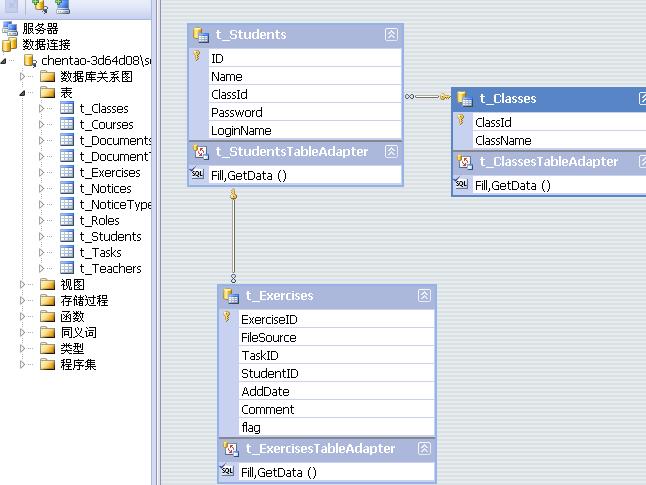
Task: Click the t_Students table header icon
Action: 201,35
